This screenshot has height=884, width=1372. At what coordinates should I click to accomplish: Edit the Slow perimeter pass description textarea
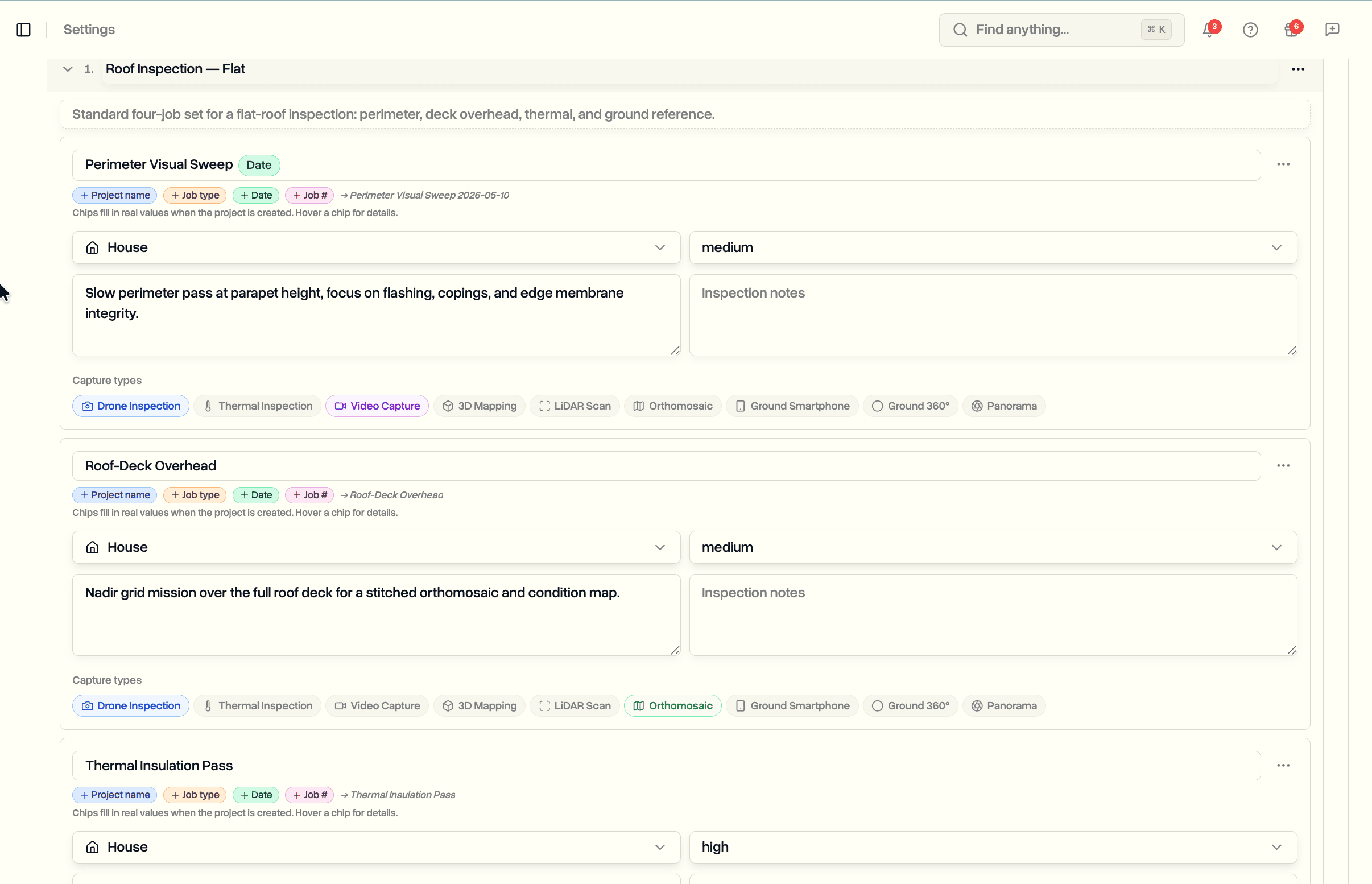point(376,315)
